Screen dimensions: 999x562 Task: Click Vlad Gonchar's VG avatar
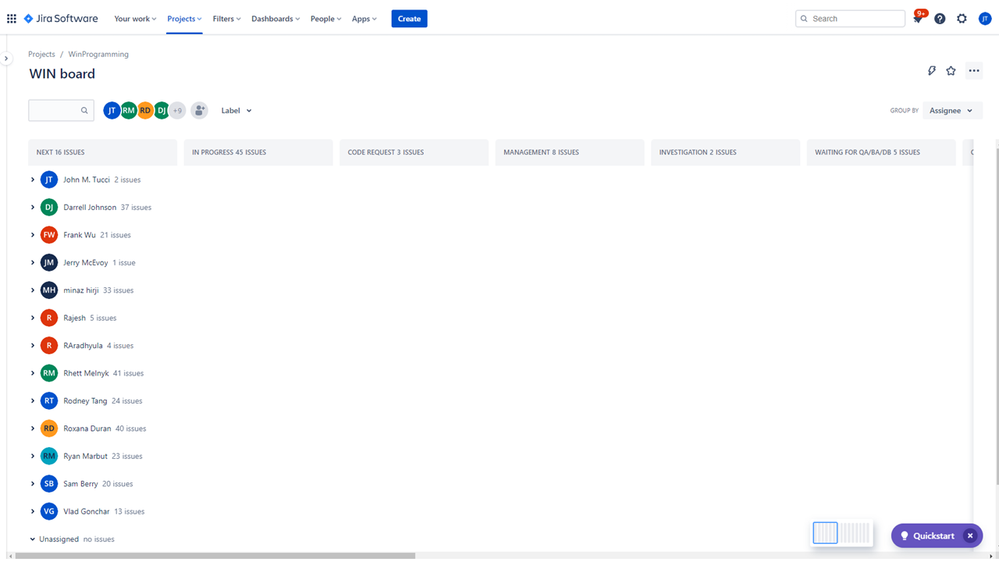point(49,511)
